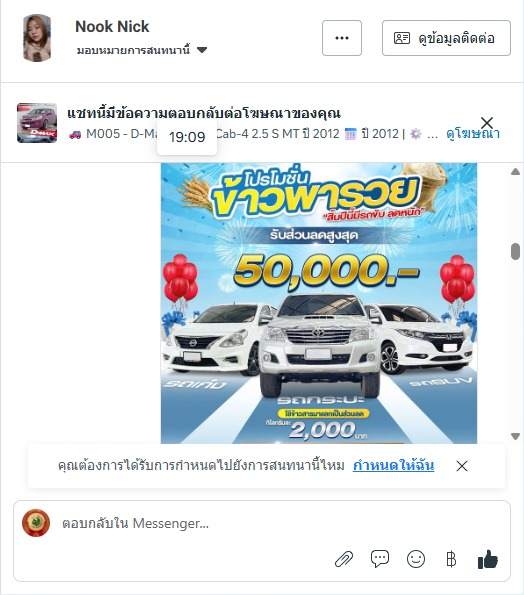Expand the assign conversation dropdown arrow

202,50
